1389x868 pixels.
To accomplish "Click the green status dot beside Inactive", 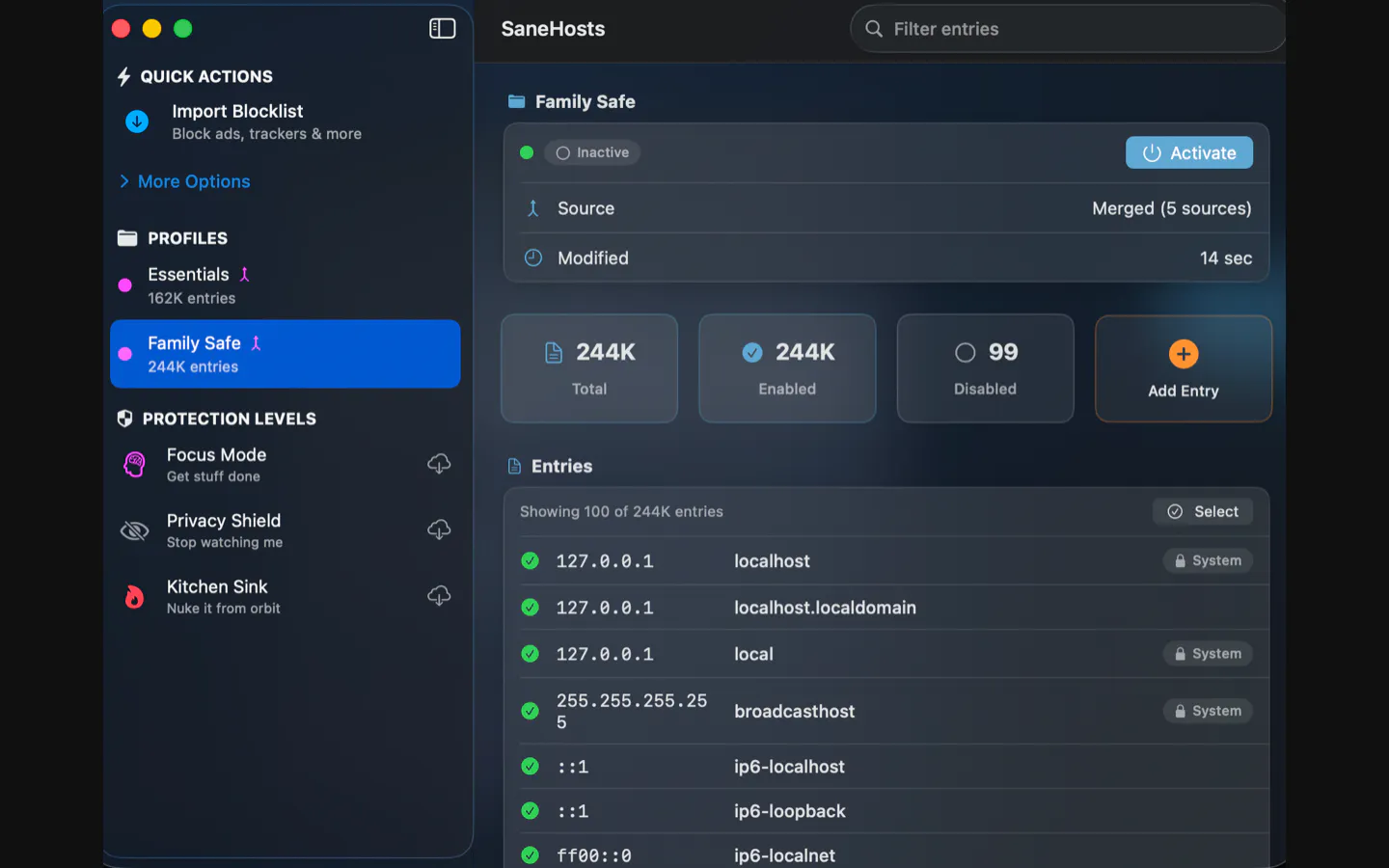I will pos(527,152).
